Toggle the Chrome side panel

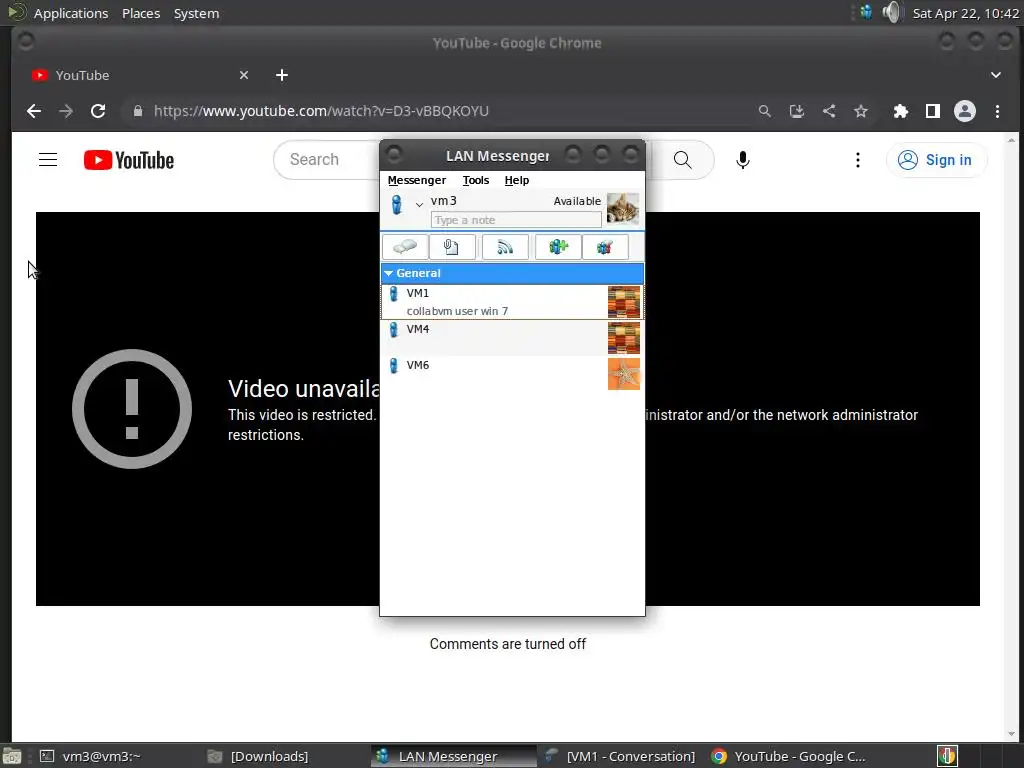[x=933, y=111]
